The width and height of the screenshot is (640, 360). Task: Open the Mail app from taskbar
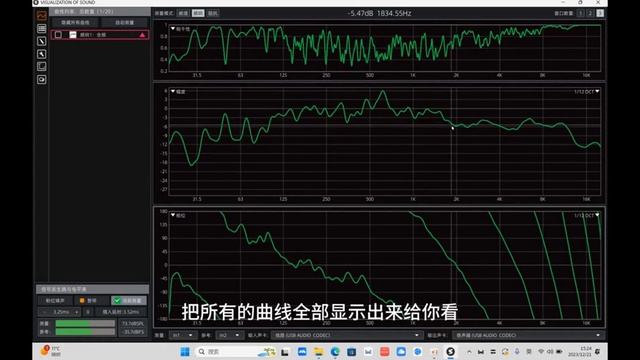[368, 351]
